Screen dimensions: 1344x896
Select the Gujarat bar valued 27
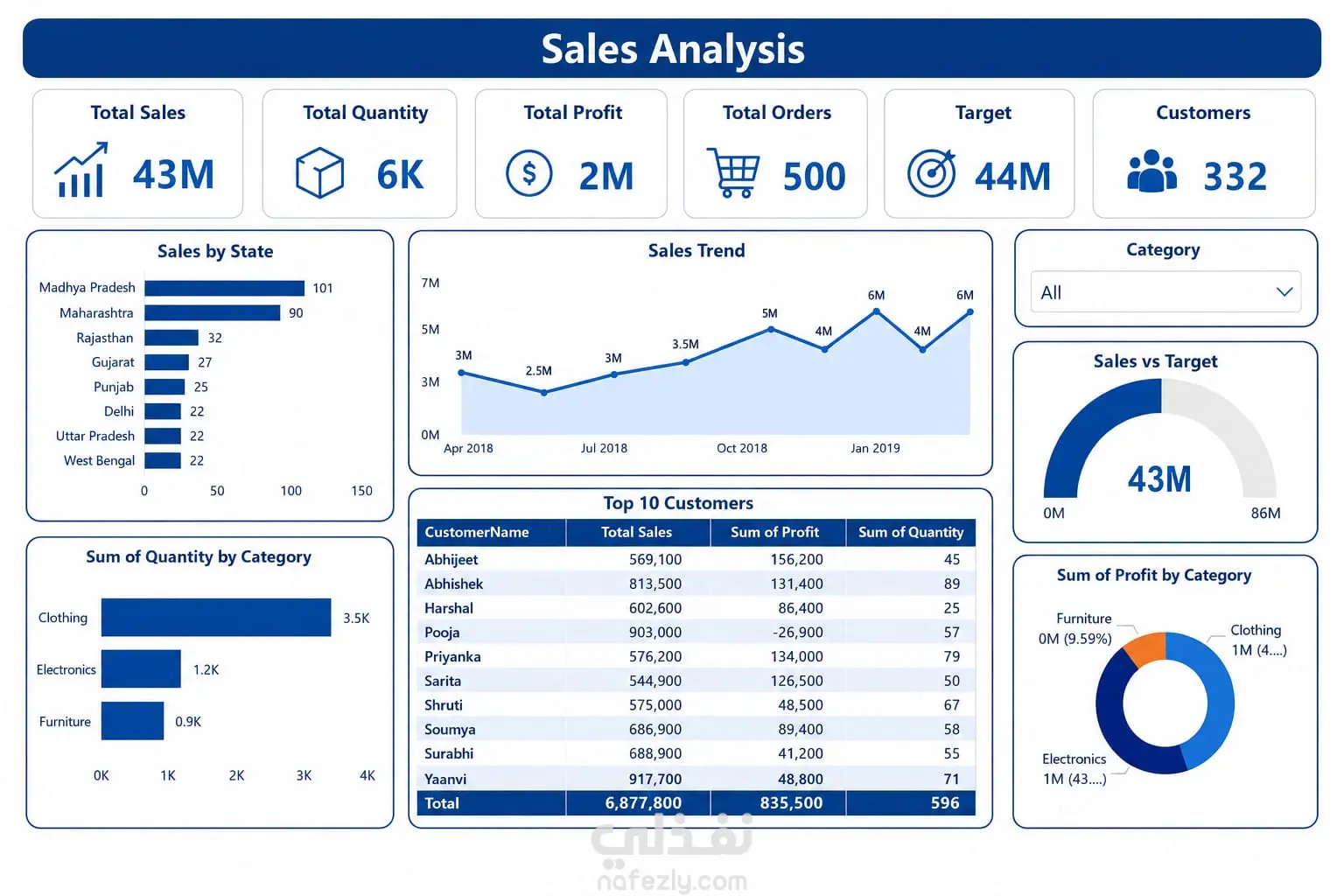point(167,362)
